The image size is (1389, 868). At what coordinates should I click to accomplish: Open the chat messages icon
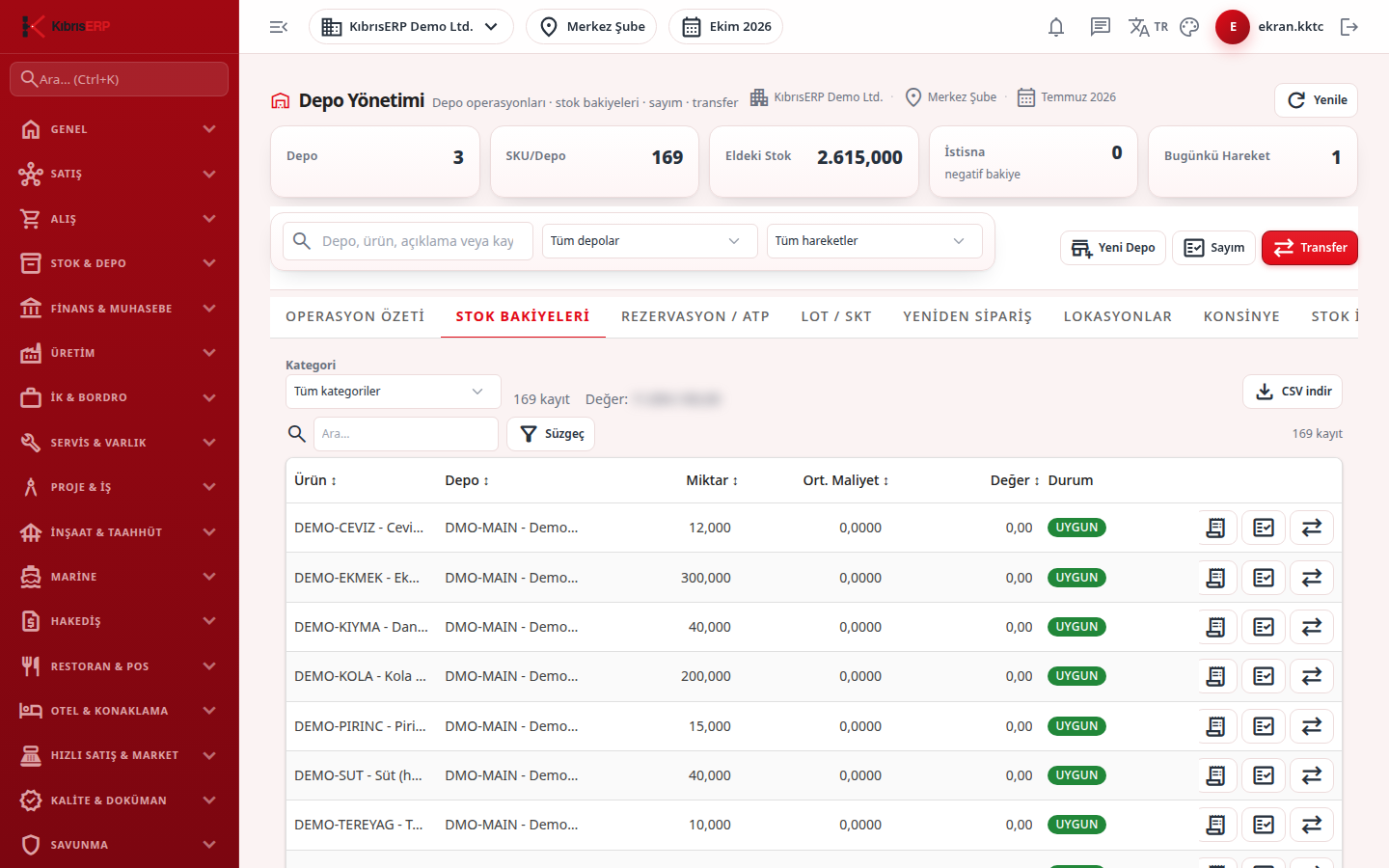pos(1101,27)
